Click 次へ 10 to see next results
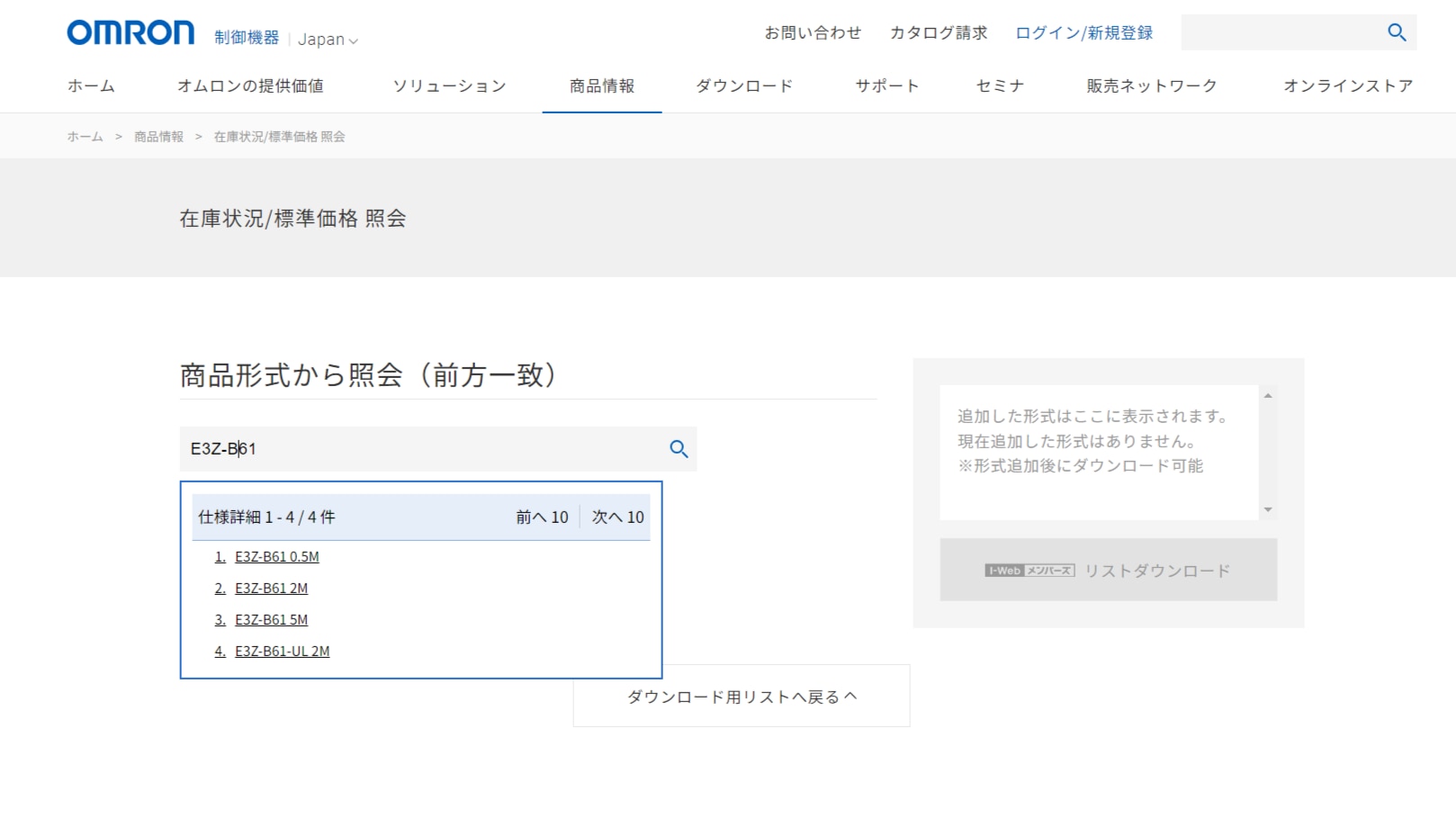The height and width of the screenshot is (819, 1456). click(617, 517)
